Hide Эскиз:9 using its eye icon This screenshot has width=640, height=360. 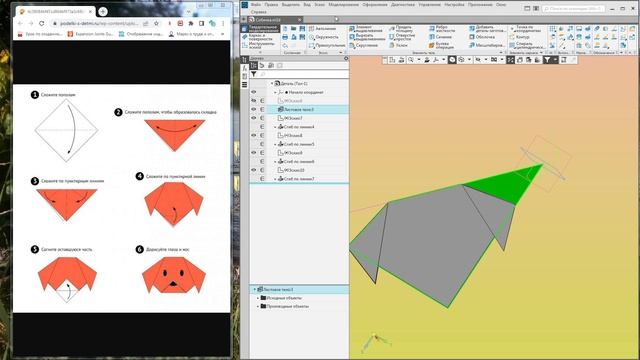tap(253, 153)
